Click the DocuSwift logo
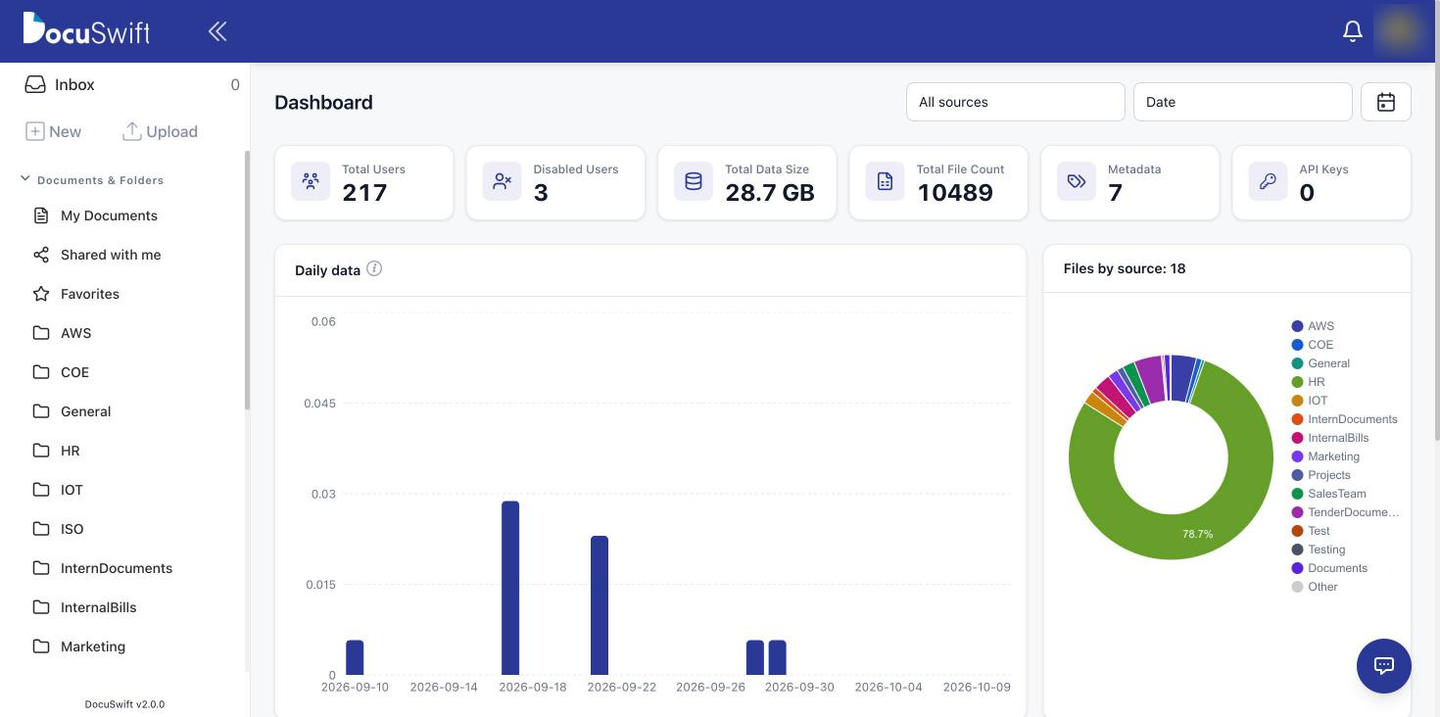 pyautogui.click(x=86, y=28)
